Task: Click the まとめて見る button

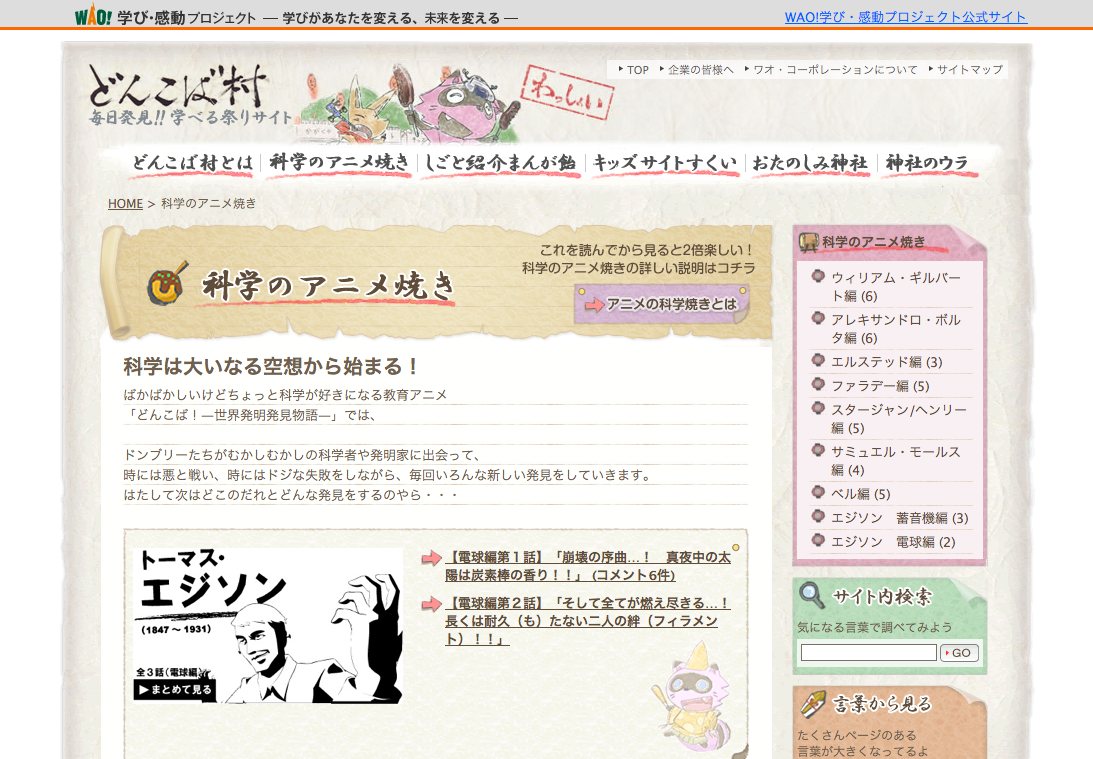Action: (x=175, y=689)
